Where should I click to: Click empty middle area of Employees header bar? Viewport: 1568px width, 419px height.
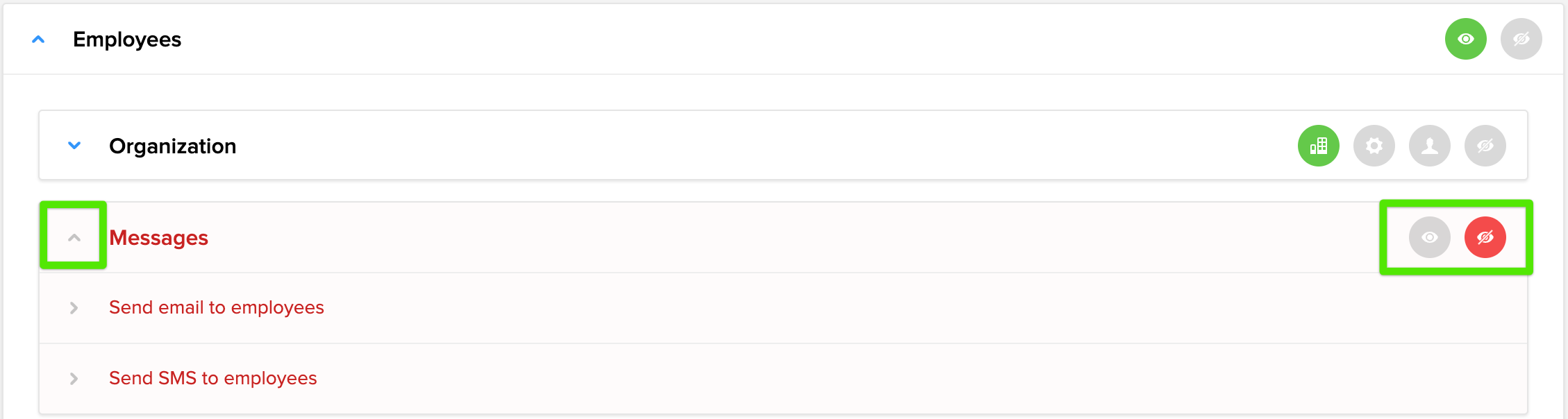point(764,40)
